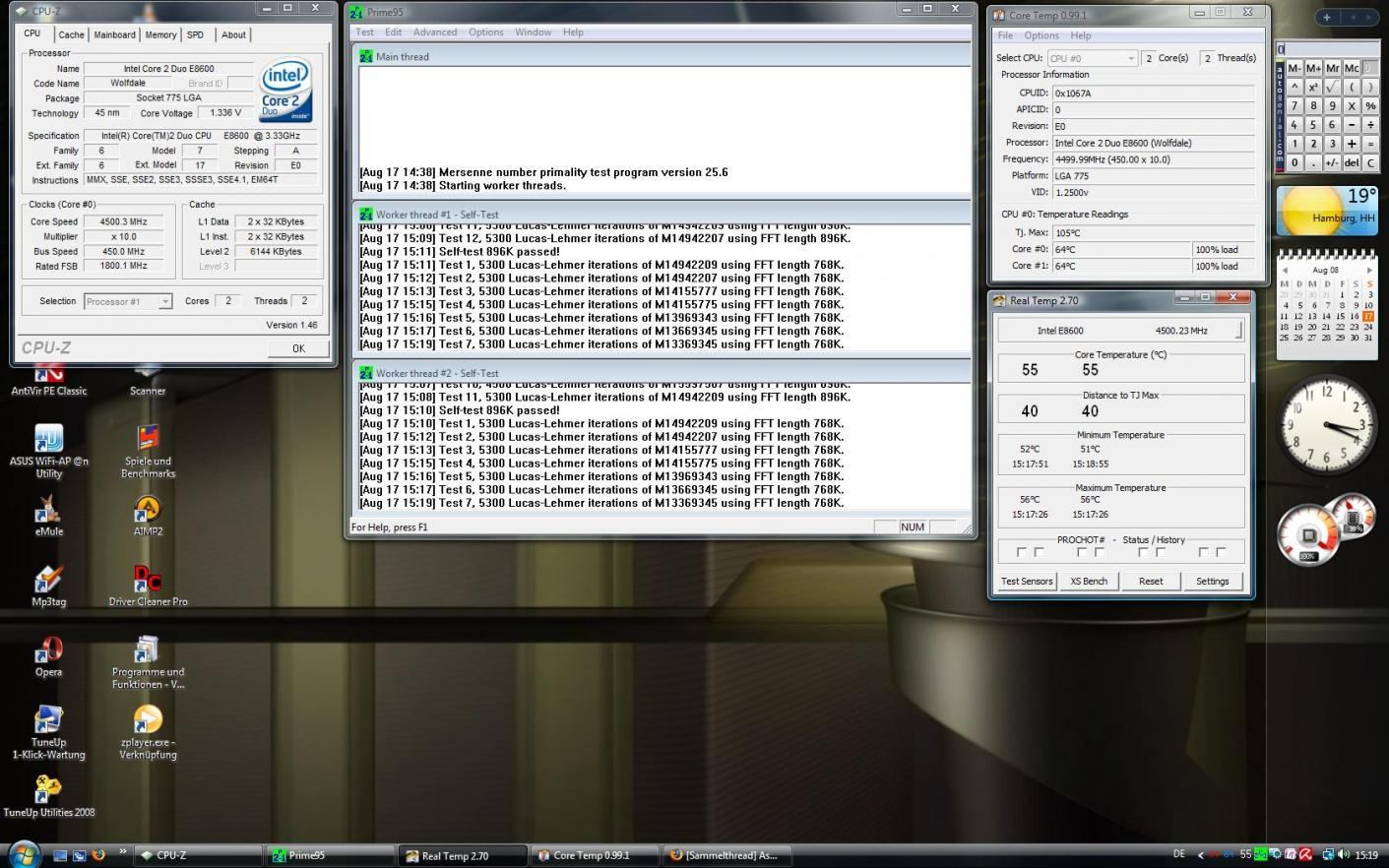This screenshot has width=1389, height=868.
Task: Click the square root key on calculator gadget
Action: pos(1332,87)
